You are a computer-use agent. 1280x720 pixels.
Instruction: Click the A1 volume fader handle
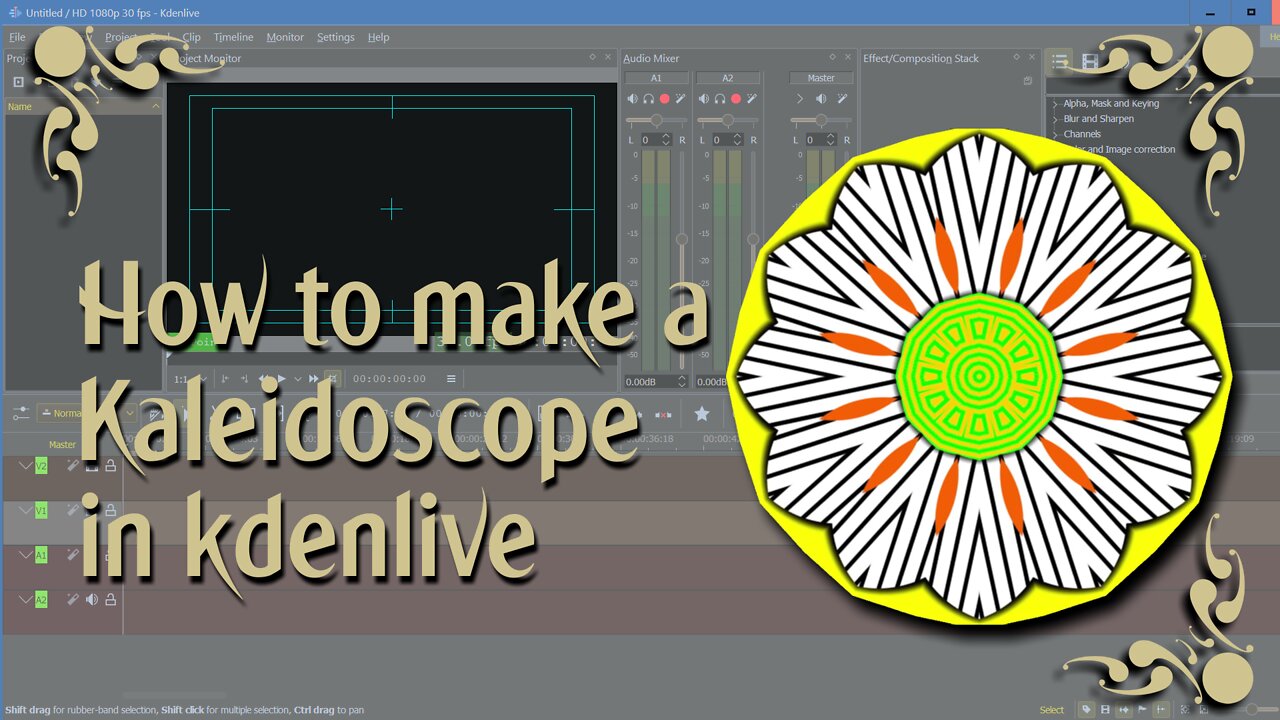pyautogui.click(x=682, y=239)
